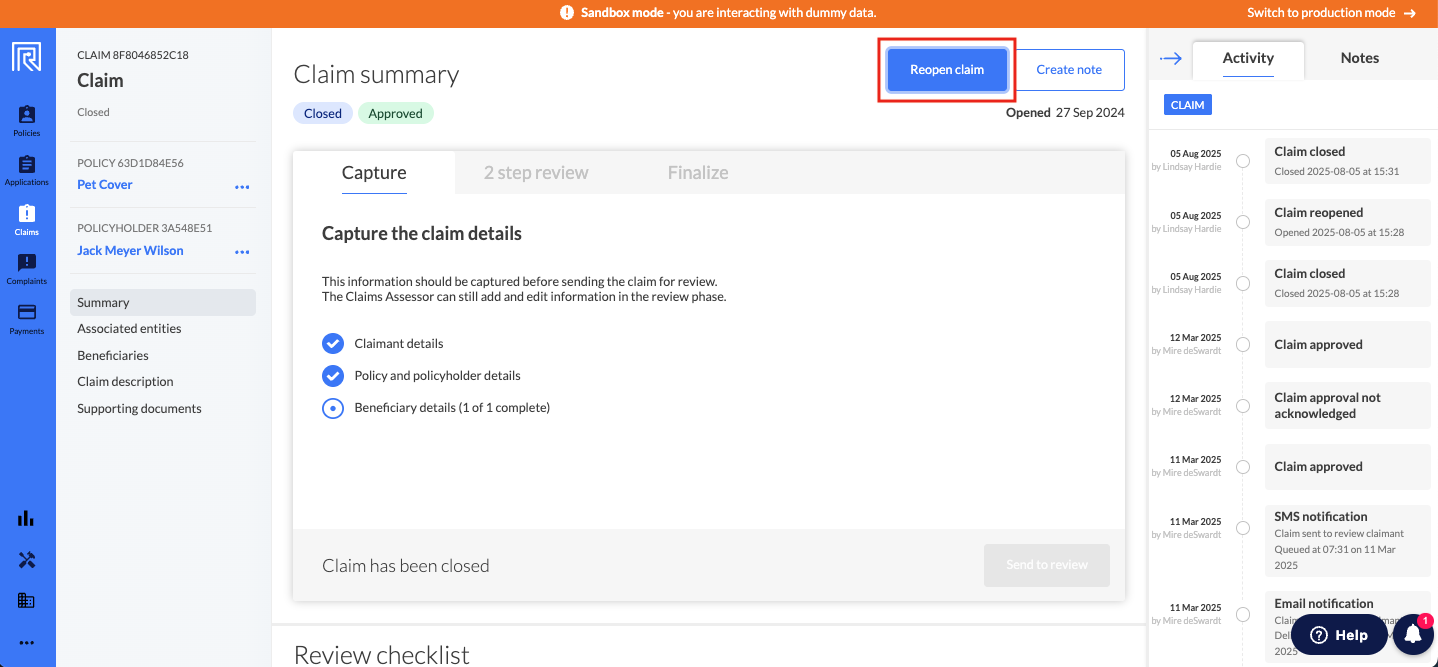Open Pet Cover policy options menu
Image resolution: width=1438 pixels, height=667 pixels.
click(x=242, y=186)
